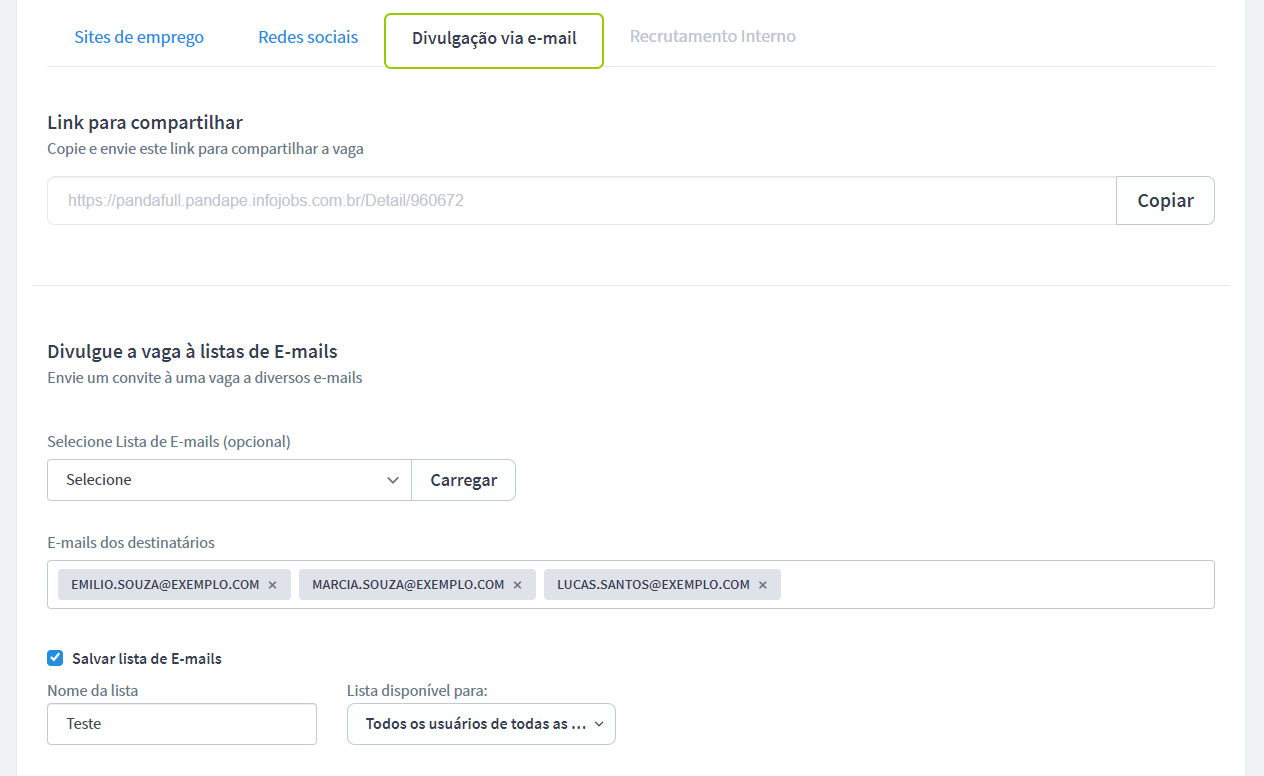This screenshot has width=1264, height=776.
Task: Switch to the Sites de emprego tab
Action: point(139,38)
